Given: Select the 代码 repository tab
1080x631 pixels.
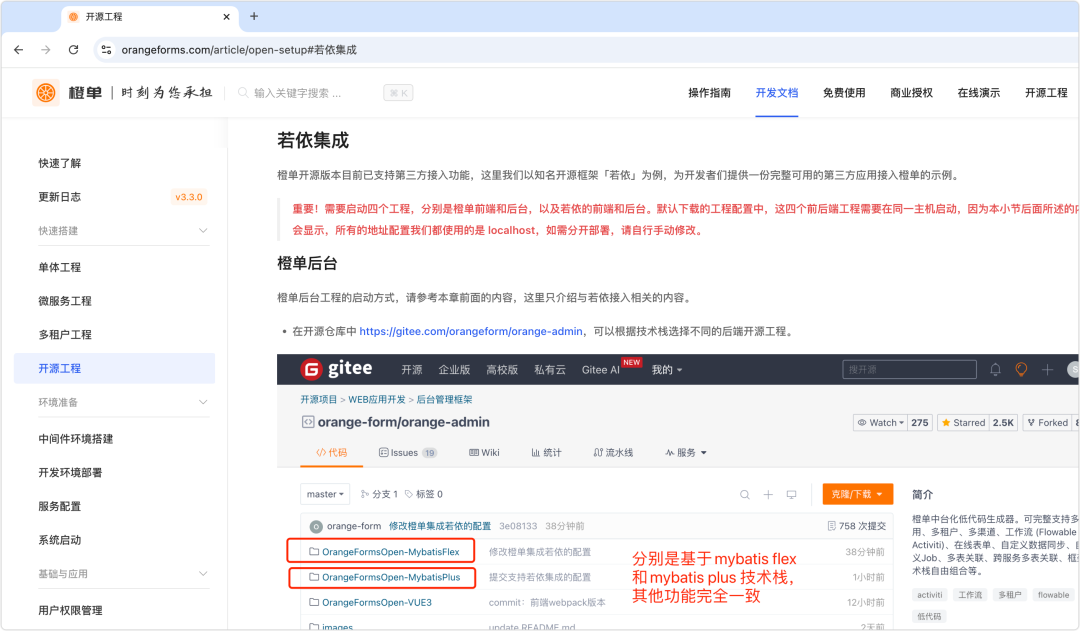Looking at the screenshot, I should click(x=331, y=453).
